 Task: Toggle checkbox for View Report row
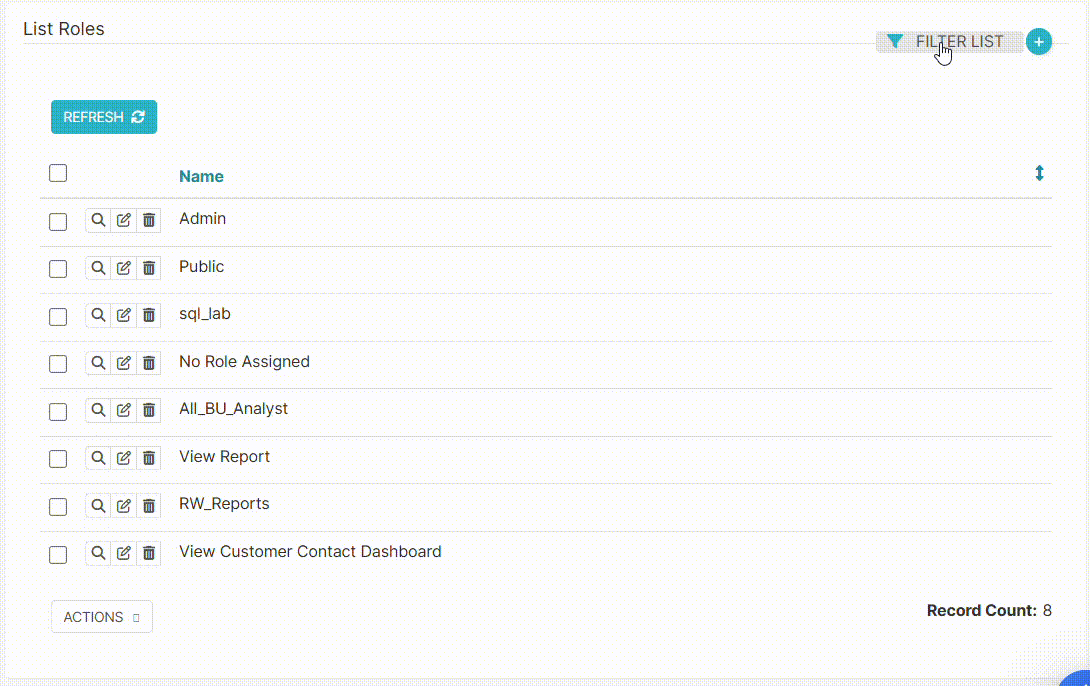(58, 459)
